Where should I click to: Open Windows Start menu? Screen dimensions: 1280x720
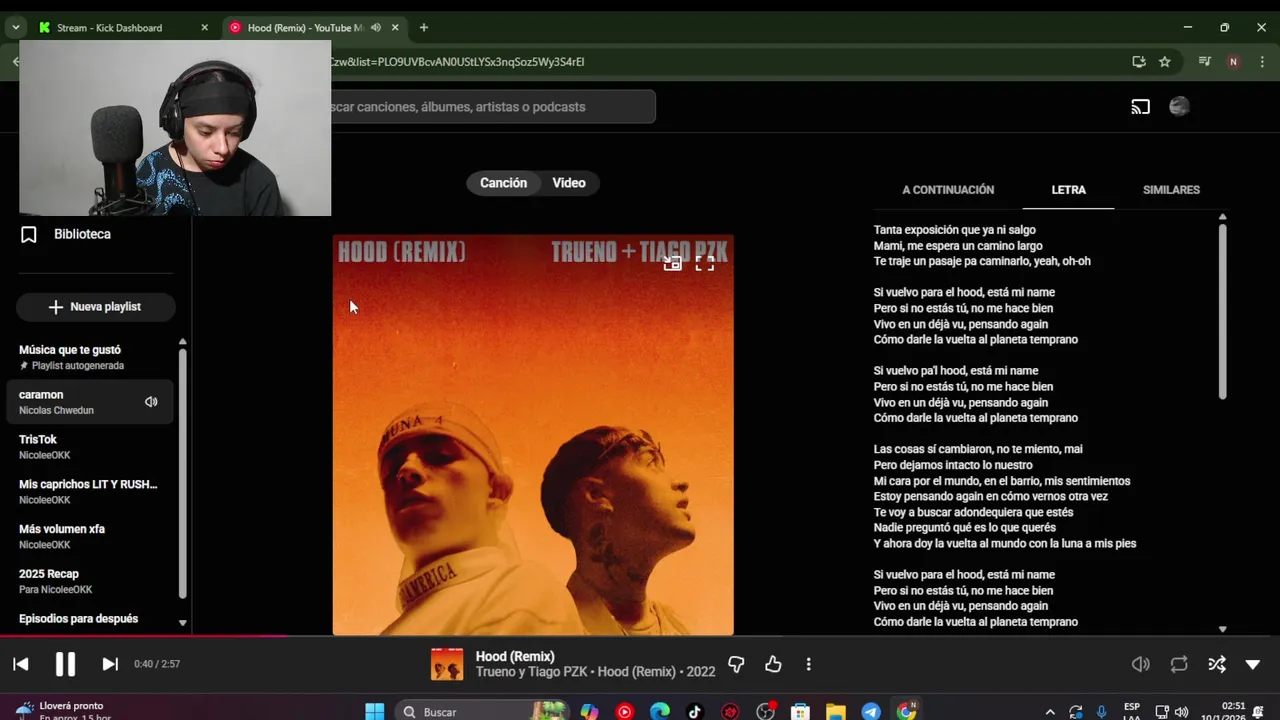click(x=374, y=712)
